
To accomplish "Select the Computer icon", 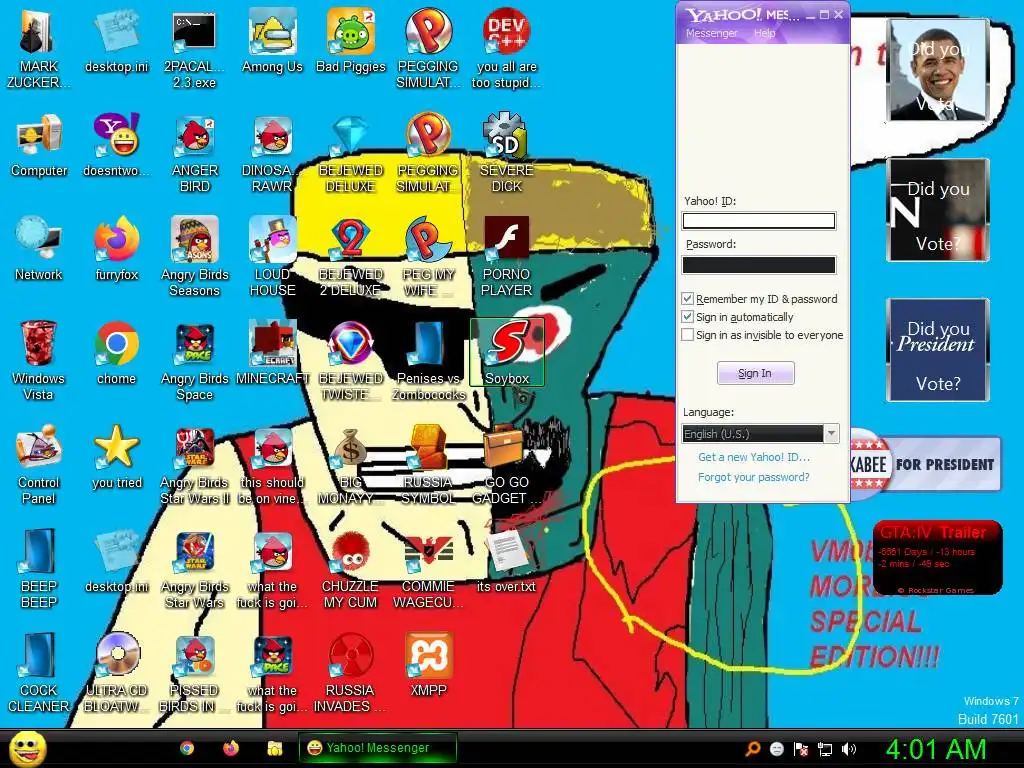I will coord(39,146).
